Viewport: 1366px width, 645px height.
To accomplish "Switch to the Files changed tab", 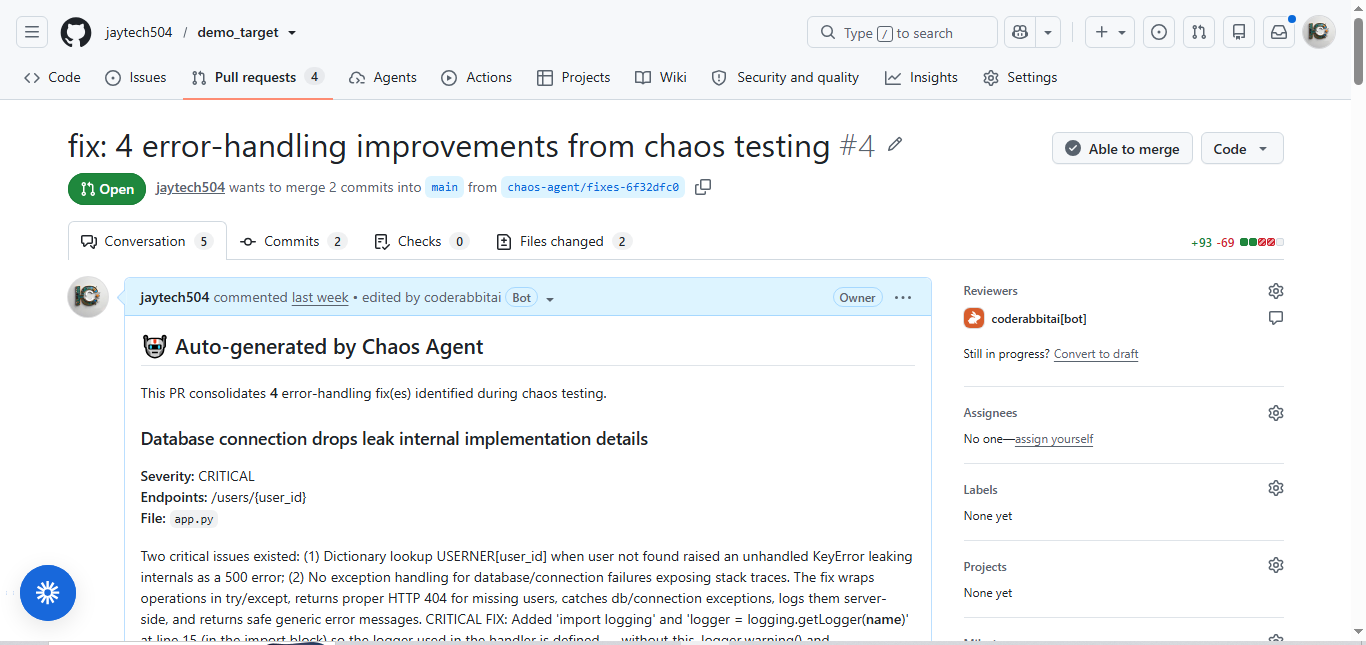I will click(564, 241).
